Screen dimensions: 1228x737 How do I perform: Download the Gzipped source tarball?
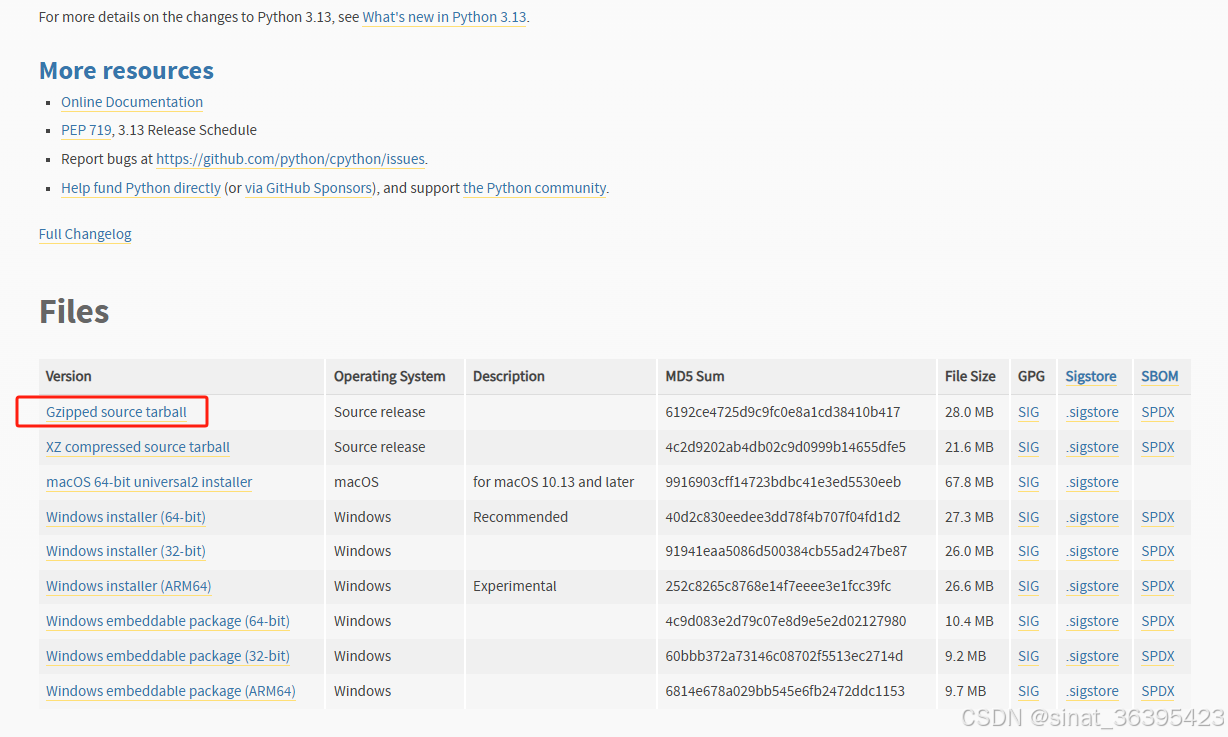pos(116,412)
